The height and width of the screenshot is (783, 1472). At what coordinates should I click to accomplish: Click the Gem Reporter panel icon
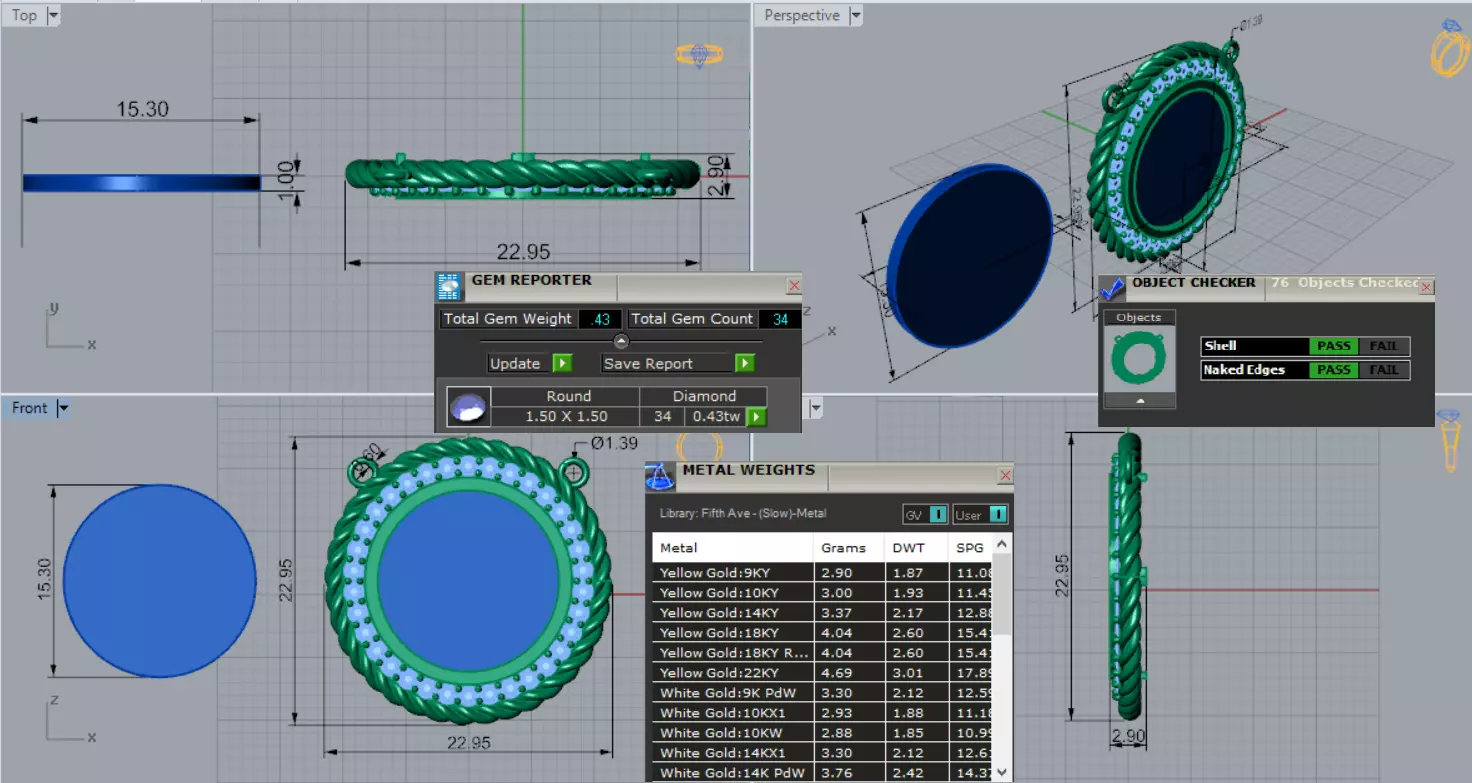coord(449,286)
